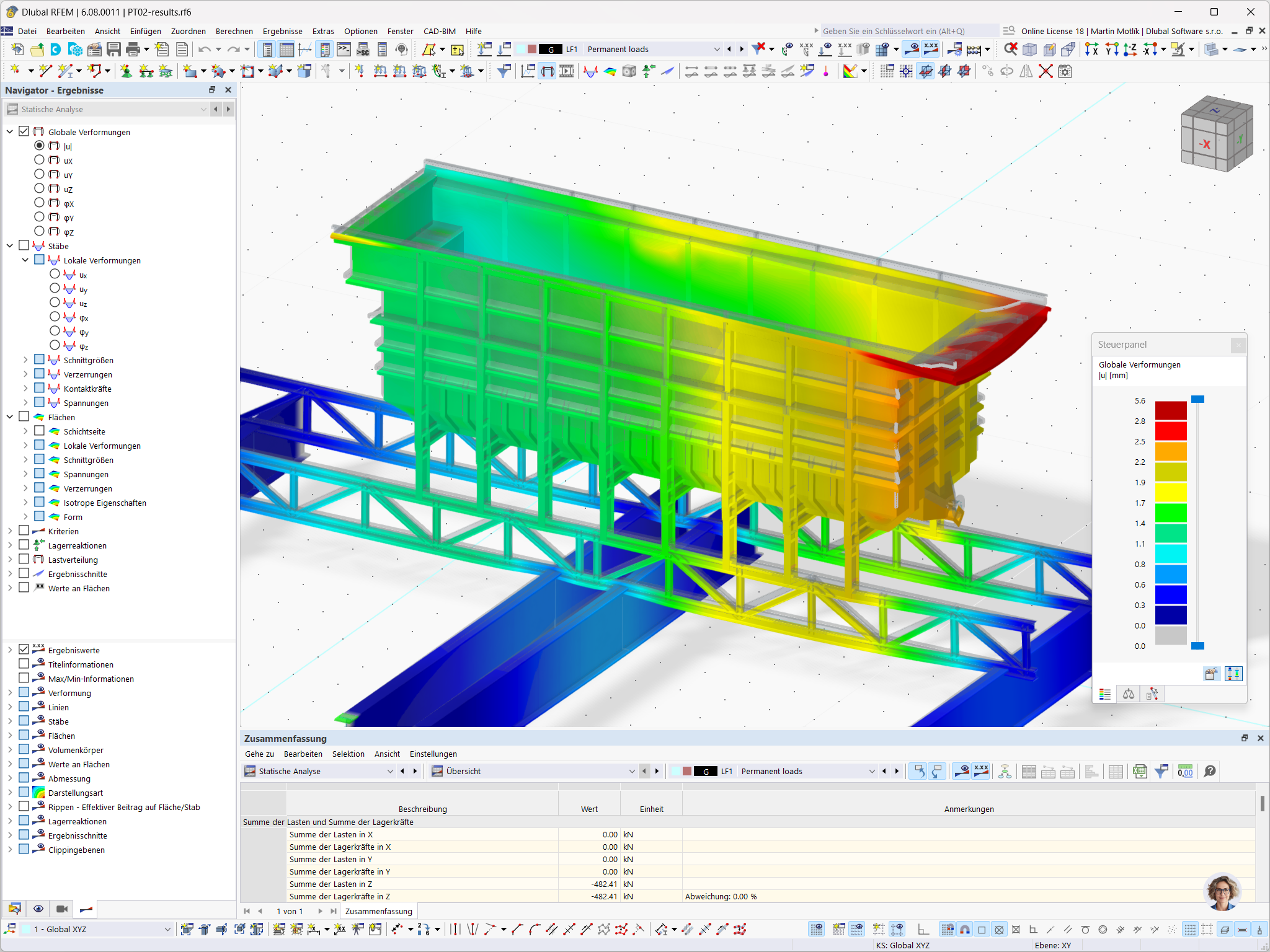Open the print tool

(132, 50)
